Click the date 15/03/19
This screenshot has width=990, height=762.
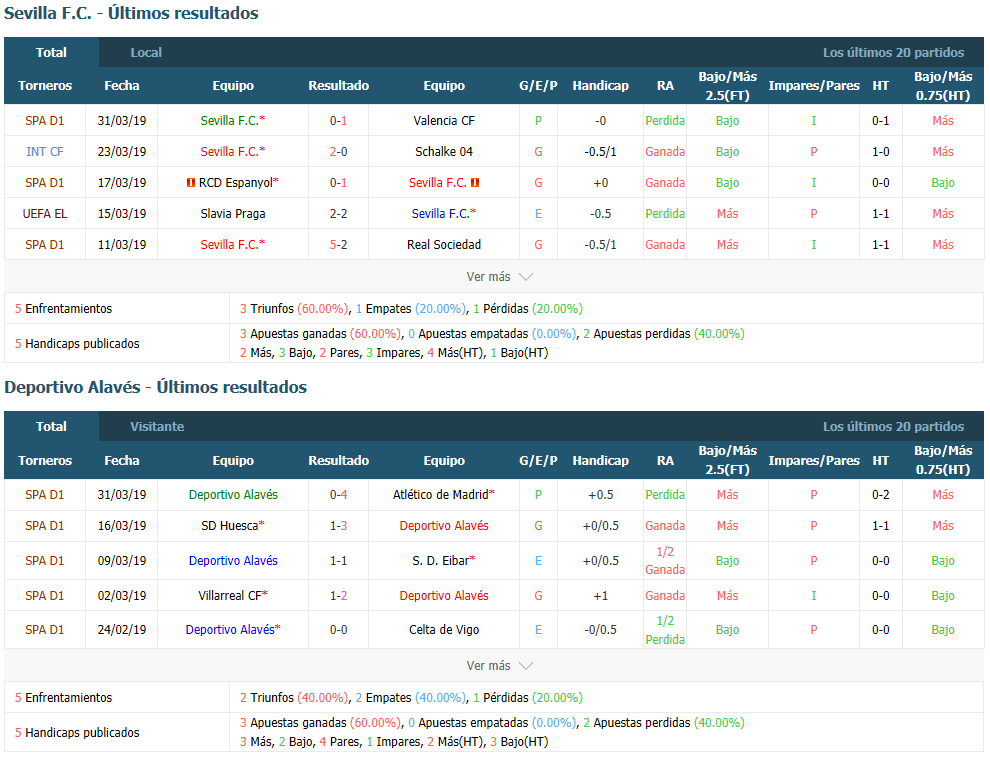[122, 213]
